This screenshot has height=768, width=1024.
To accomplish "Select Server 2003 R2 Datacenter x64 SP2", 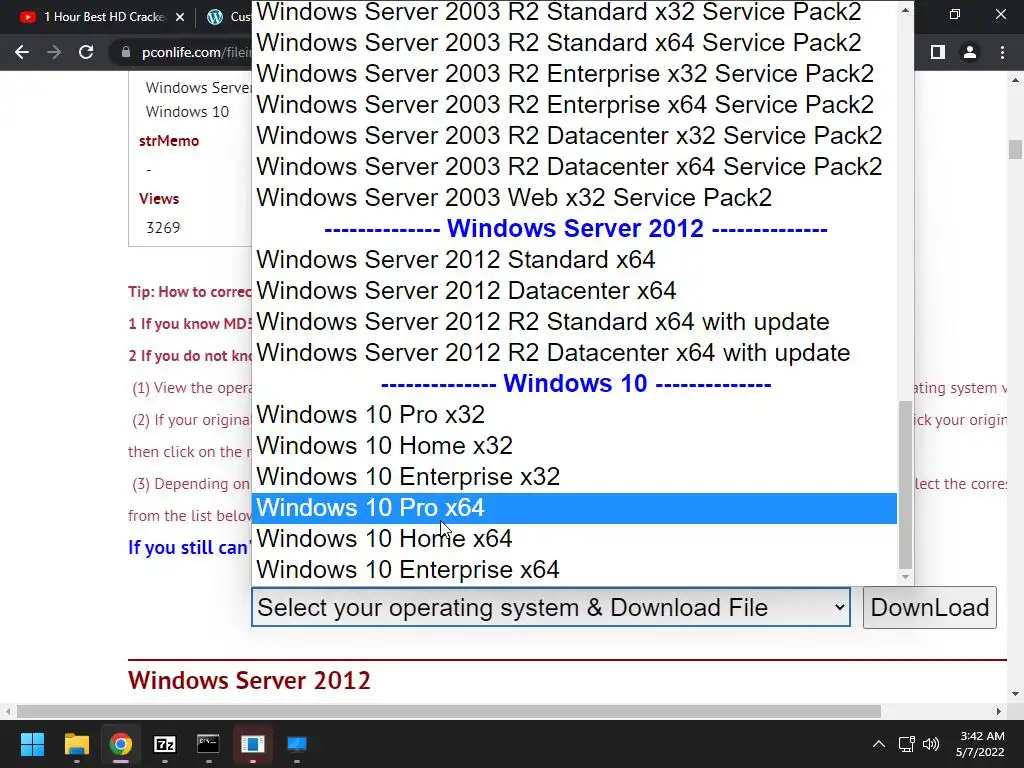I will (x=574, y=167).
